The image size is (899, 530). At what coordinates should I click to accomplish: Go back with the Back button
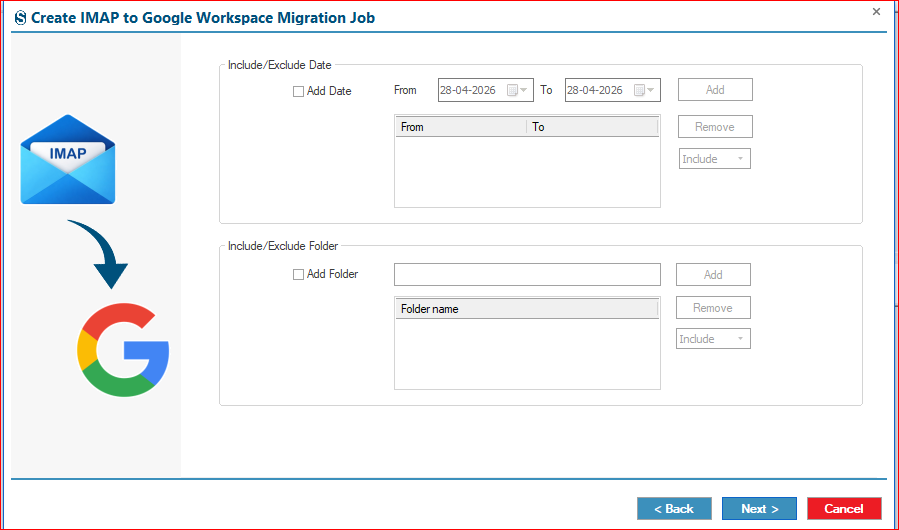tap(674, 509)
